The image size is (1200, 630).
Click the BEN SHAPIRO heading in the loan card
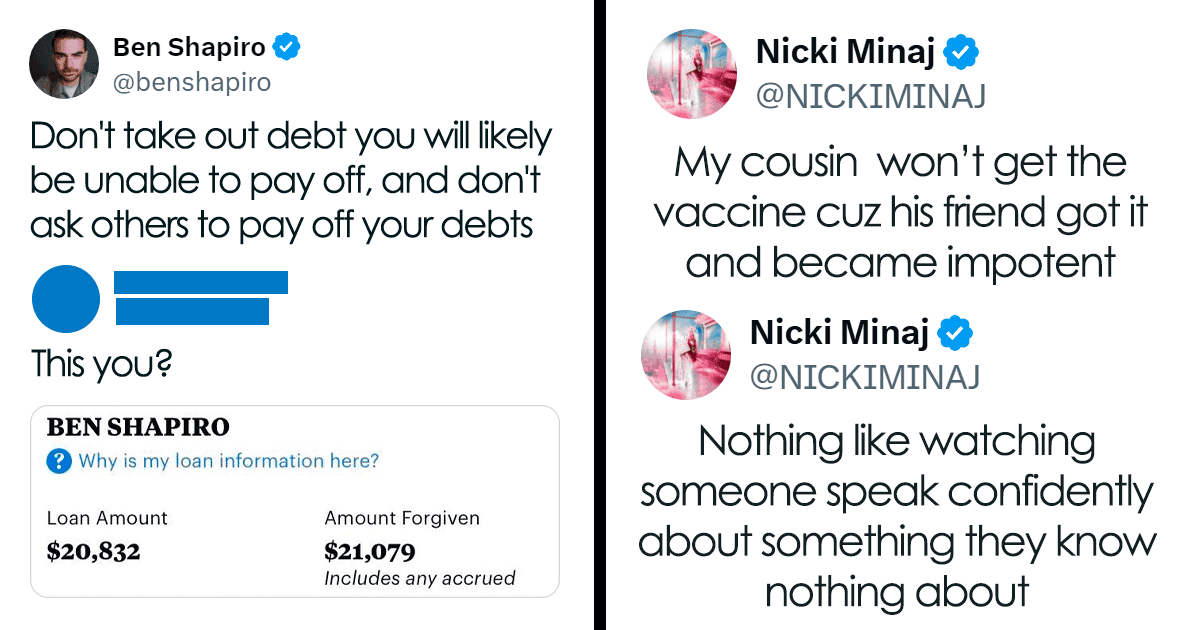tap(138, 428)
